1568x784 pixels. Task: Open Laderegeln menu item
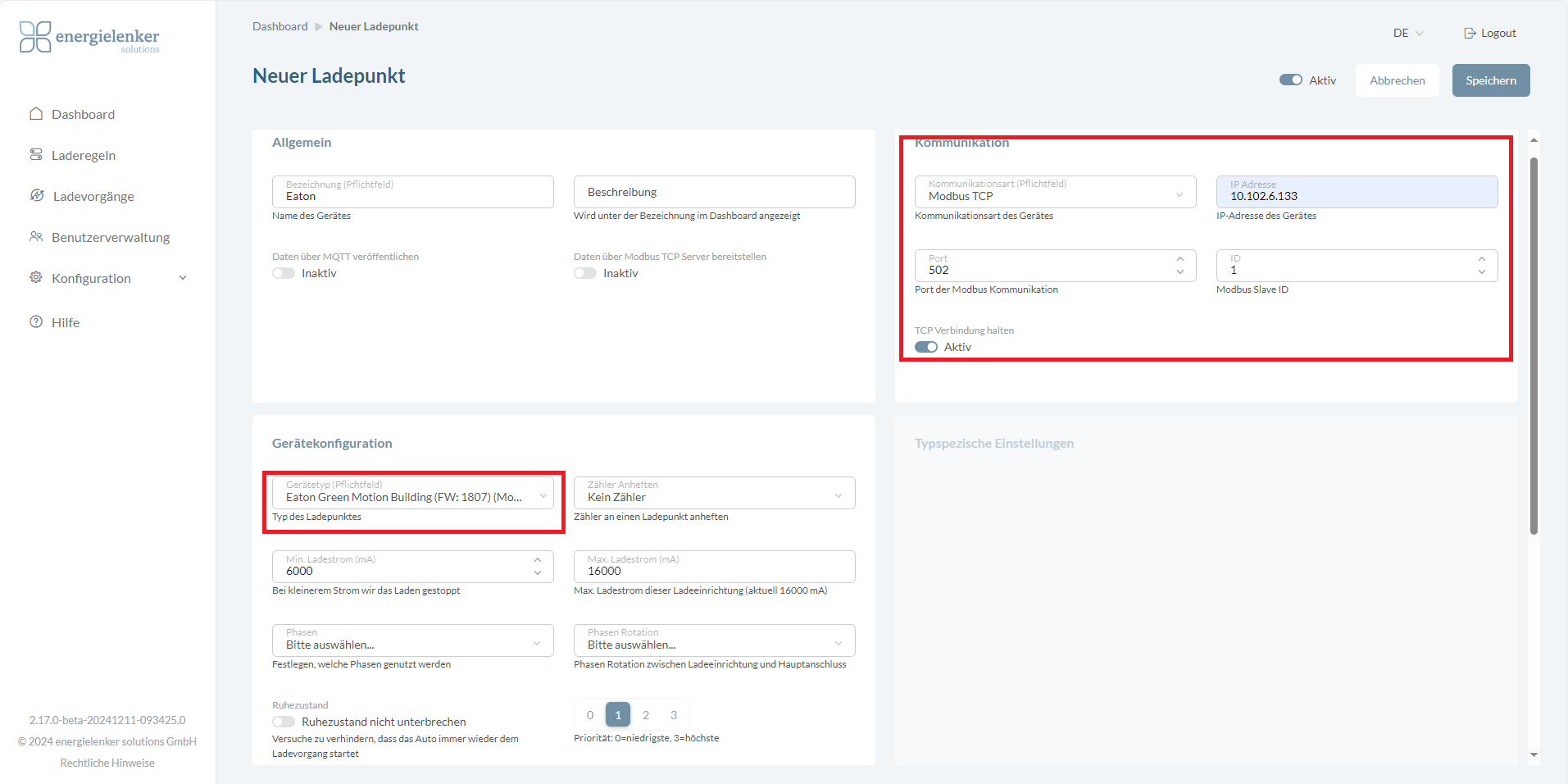point(84,155)
